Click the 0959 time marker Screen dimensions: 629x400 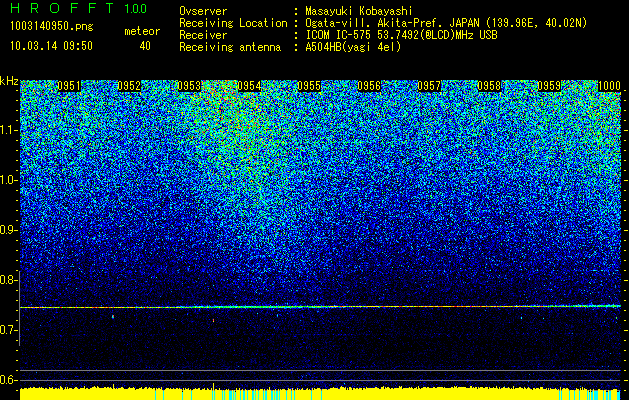click(549, 86)
